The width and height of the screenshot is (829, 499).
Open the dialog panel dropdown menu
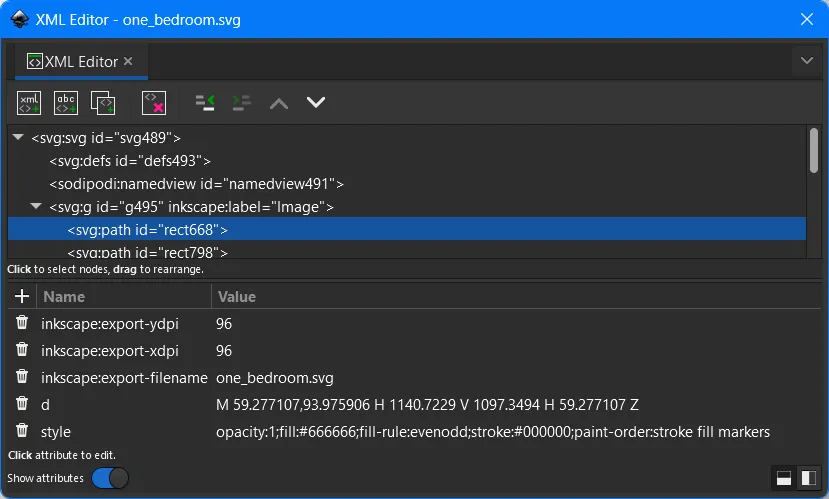[807, 61]
